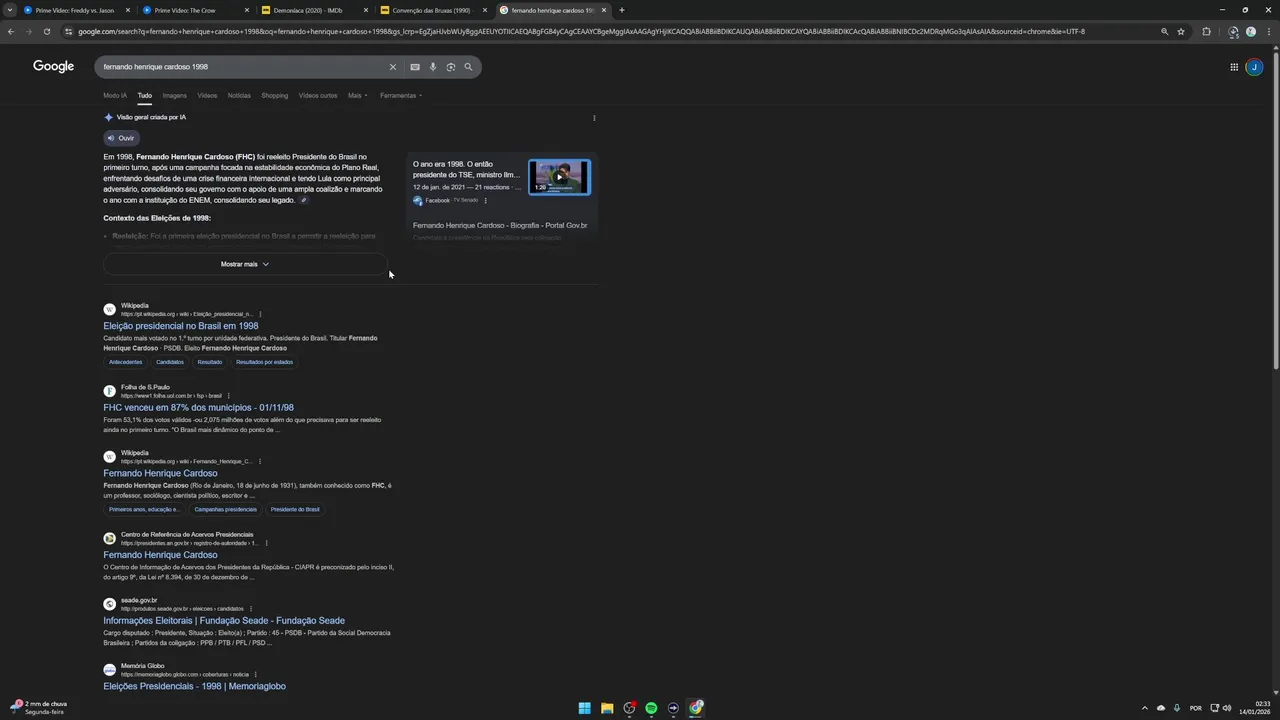1280x720 pixels.
Task: Reload the current page
Action: click(46, 32)
